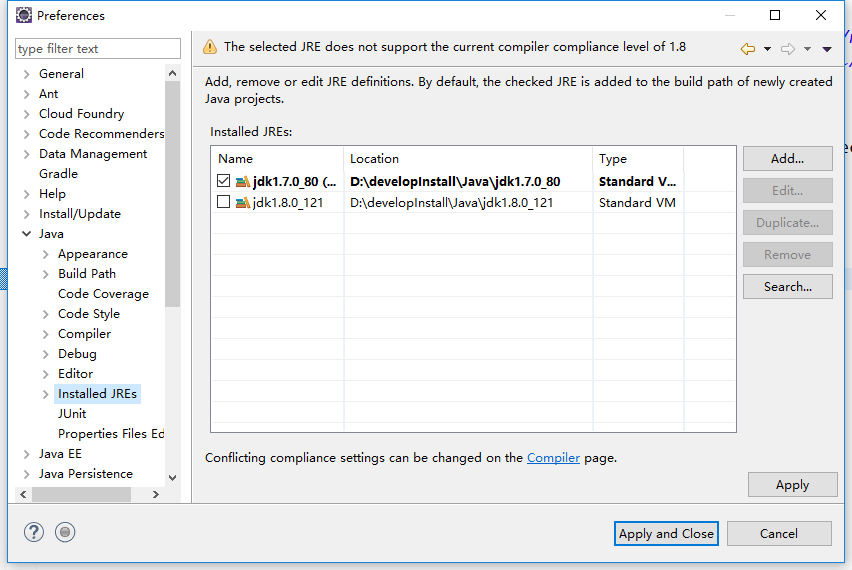Go back using the yellow back arrow
The height and width of the screenshot is (570, 852).
point(748,49)
